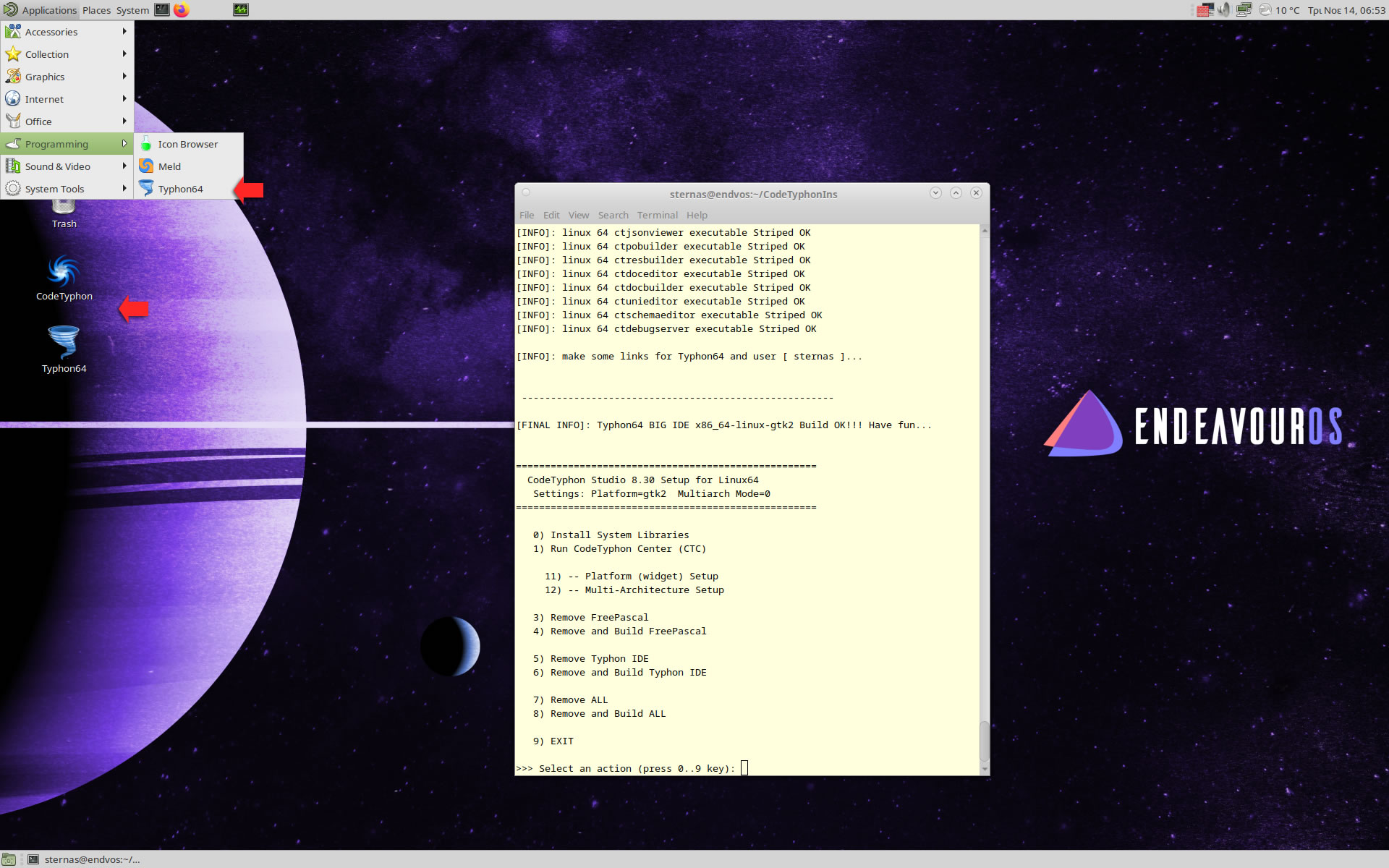Click the Accessories category icon
The image size is (1389, 868).
(x=13, y=31)
